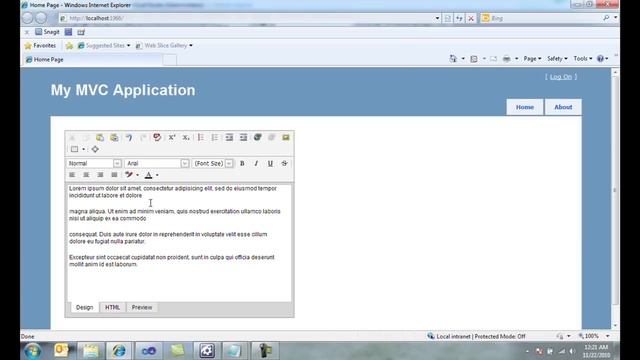Viewport: 640px width, 360px height.
Task: Expand the font color dropdown arrow
Action: 157,175
